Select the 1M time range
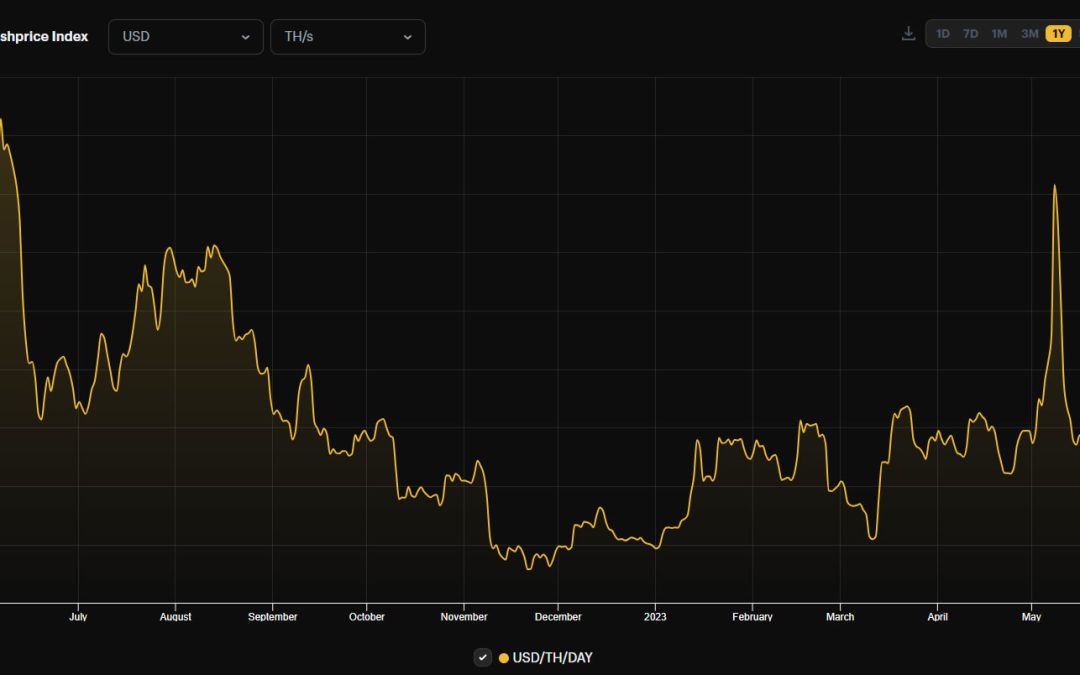1080x675 pixels. (x=999, y=34)
